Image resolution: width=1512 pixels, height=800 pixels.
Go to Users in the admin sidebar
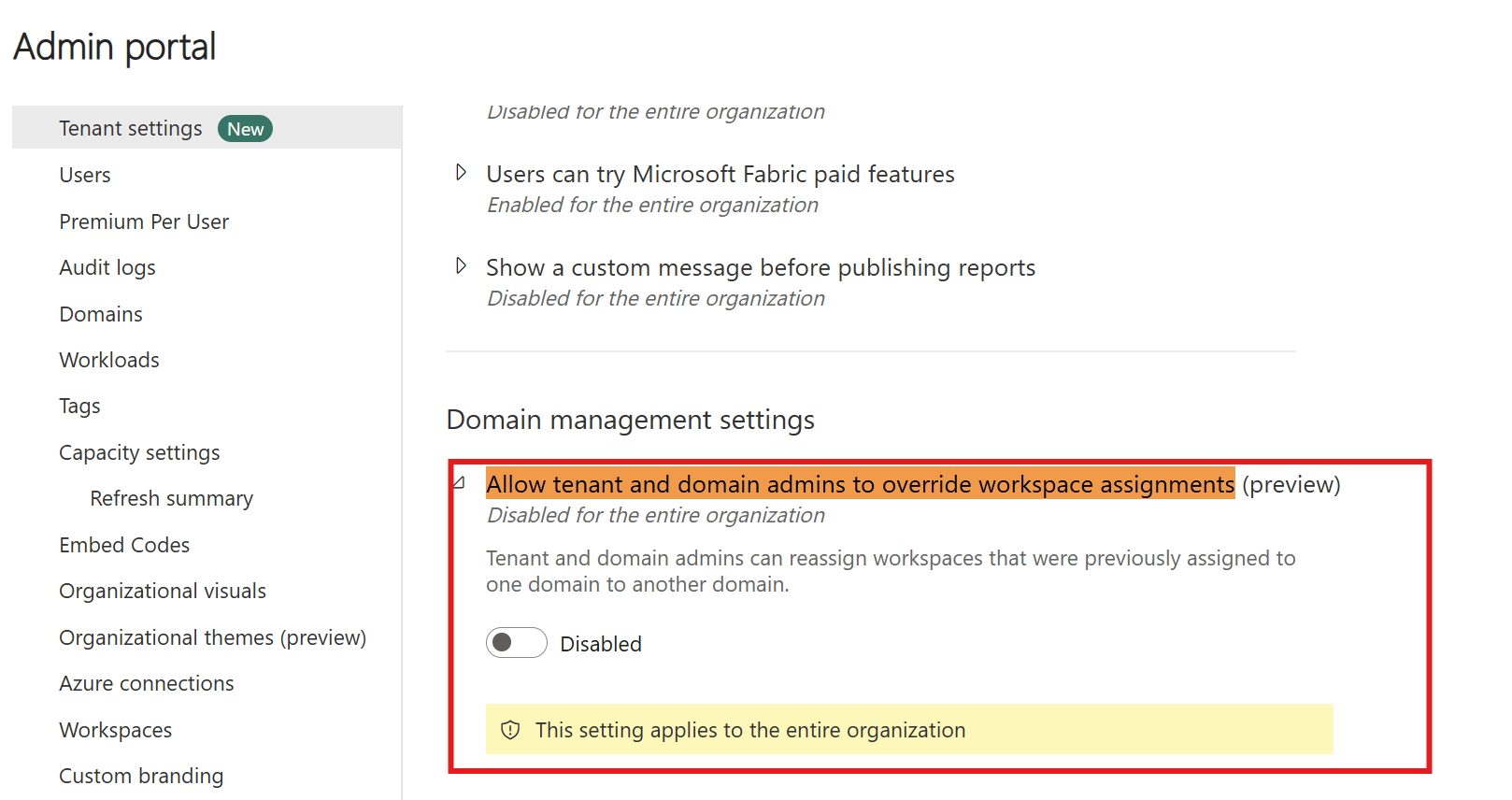click(x=85, y=175)
